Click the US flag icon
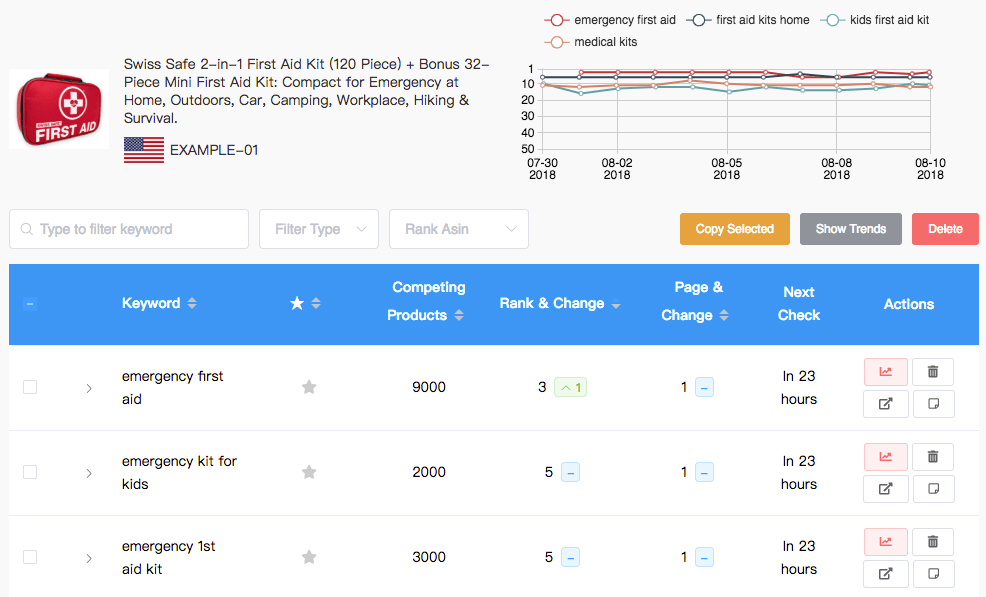Screen dimensions: 986x597 (144, 150)
